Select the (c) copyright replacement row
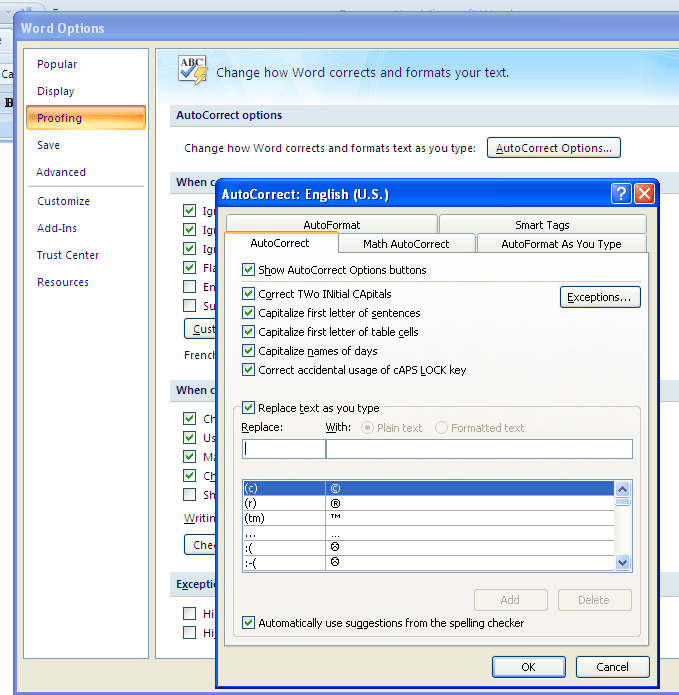Image resolution: width=679 pixels, height=695 pixels. click(x=429, y=488)
